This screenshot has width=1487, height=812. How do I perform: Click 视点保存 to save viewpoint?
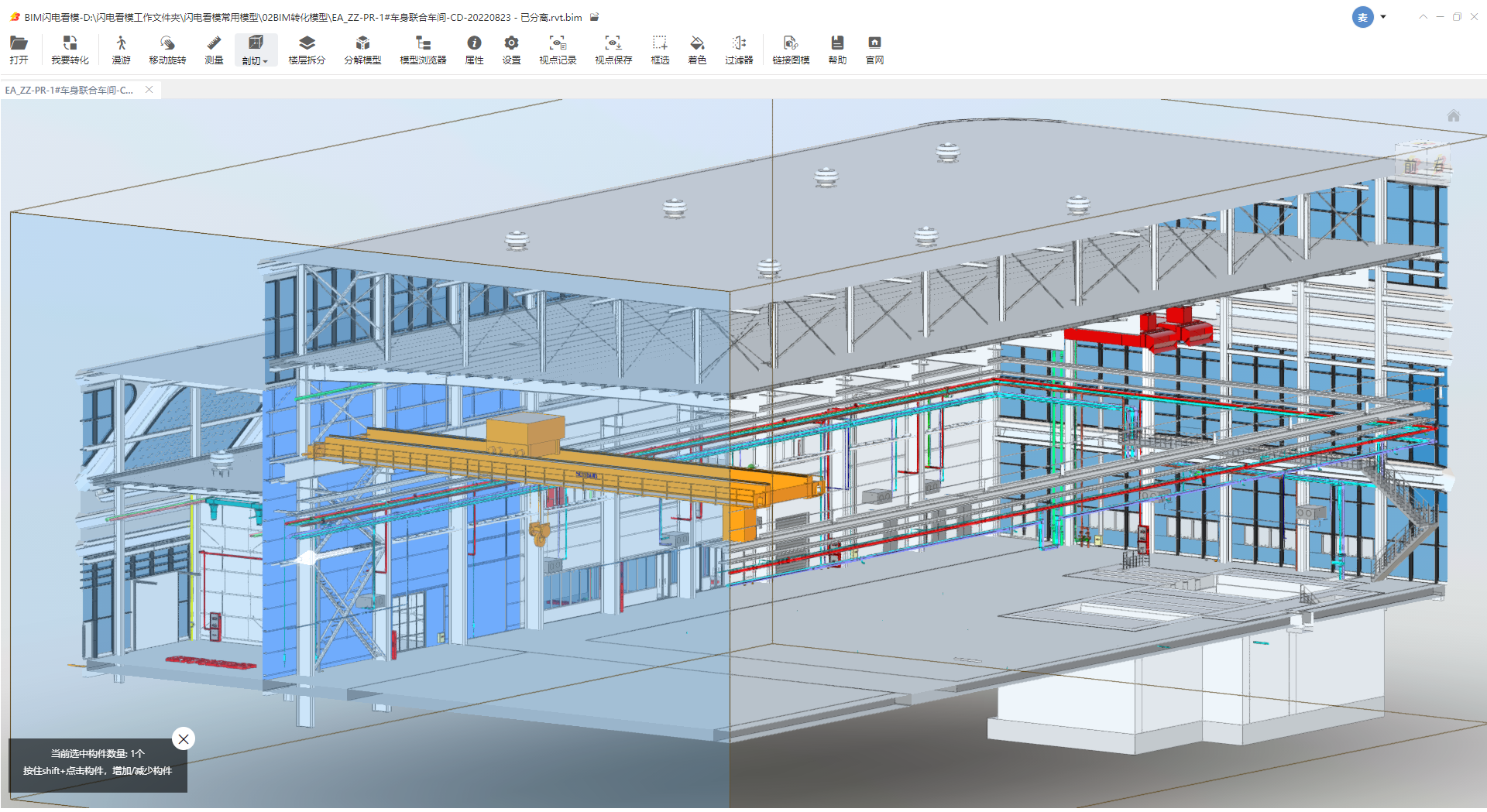point(613,50)
